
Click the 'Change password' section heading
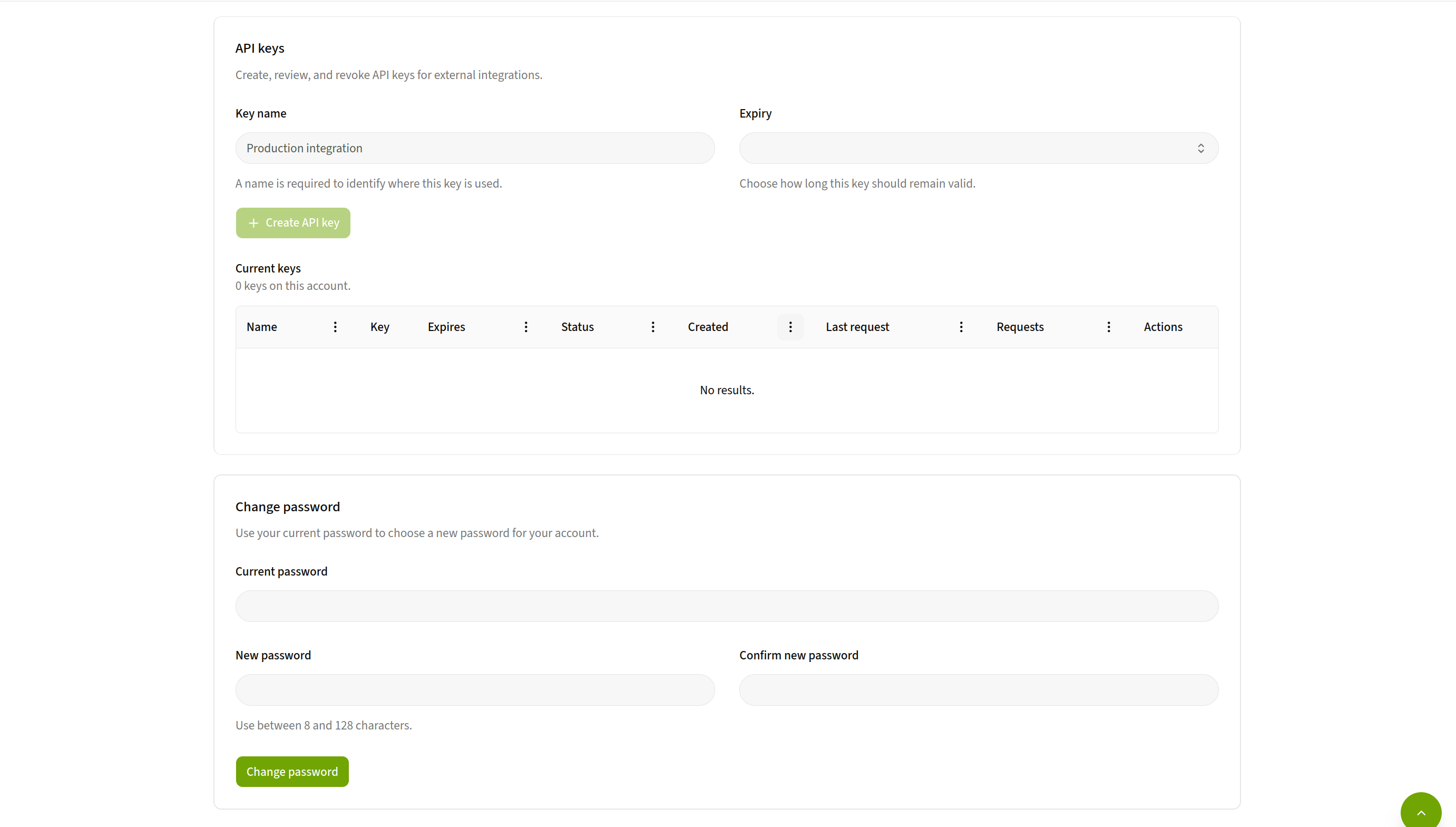tap(287, 507)
